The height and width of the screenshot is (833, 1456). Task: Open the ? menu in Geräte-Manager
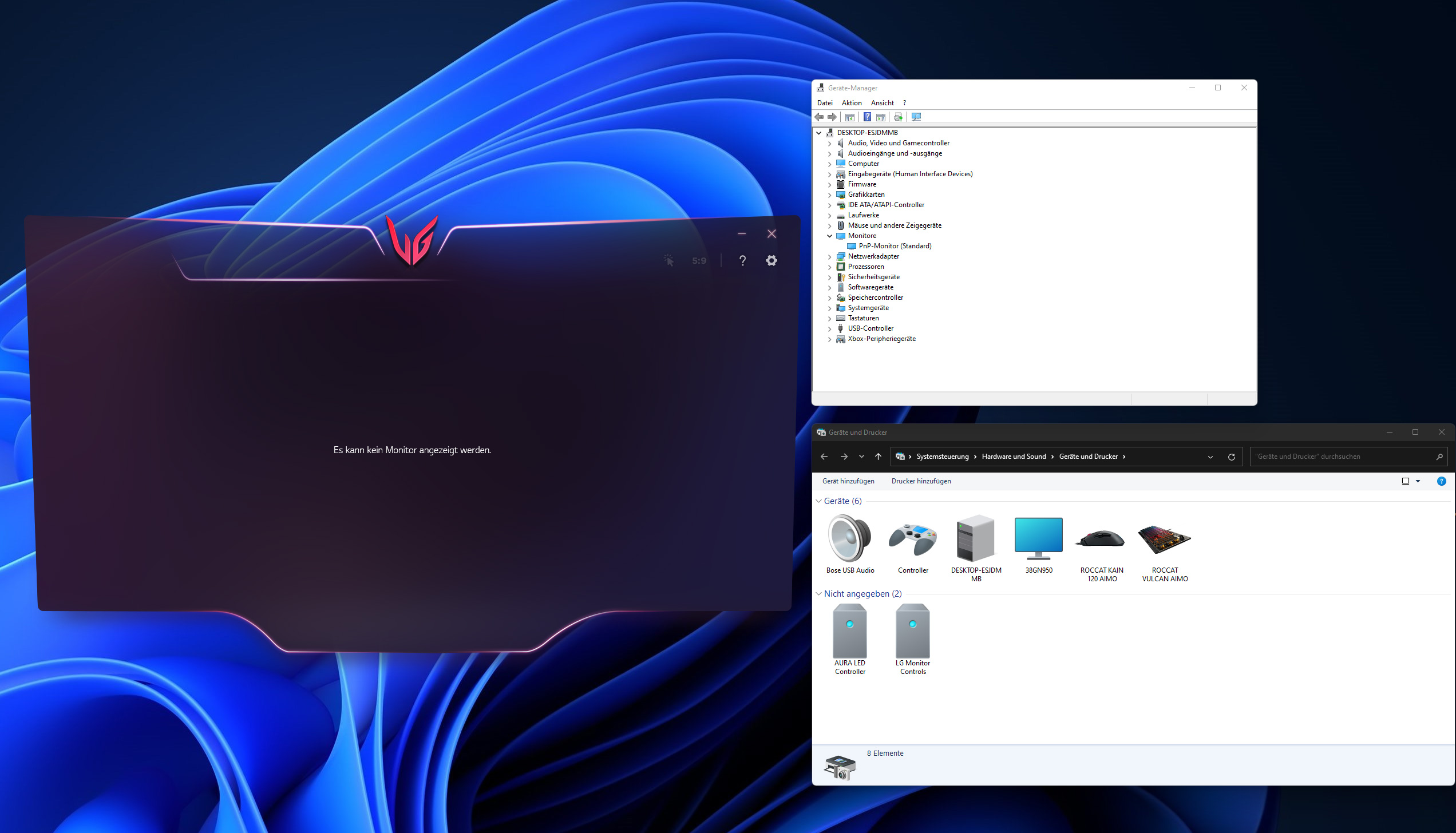pos(904,103)
